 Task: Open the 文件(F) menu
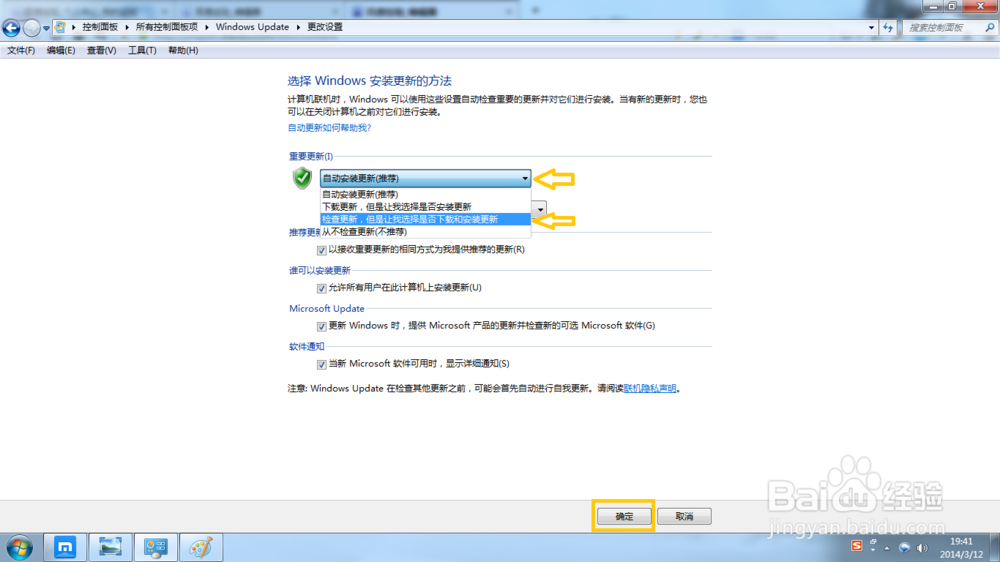tap(21, 50)
